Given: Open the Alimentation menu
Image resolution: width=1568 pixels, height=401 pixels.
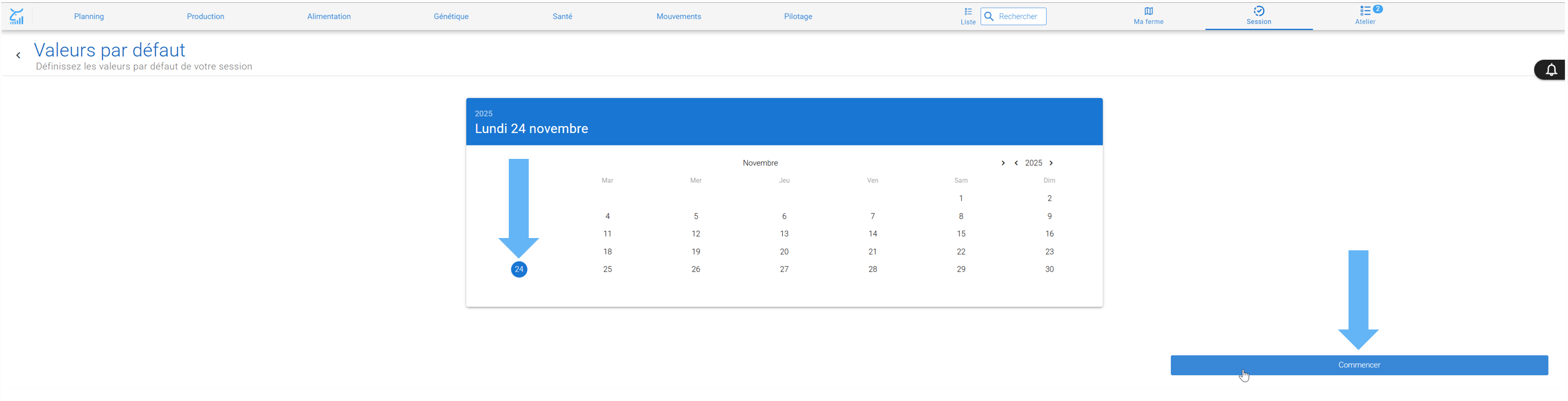Looking at the screenshot, I should click(329, 16).
